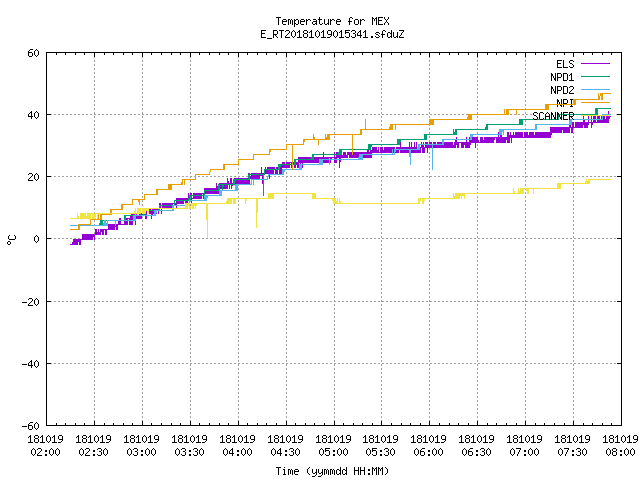
Task: Click the y-axis label 60
Action: [x=33, y=53]
